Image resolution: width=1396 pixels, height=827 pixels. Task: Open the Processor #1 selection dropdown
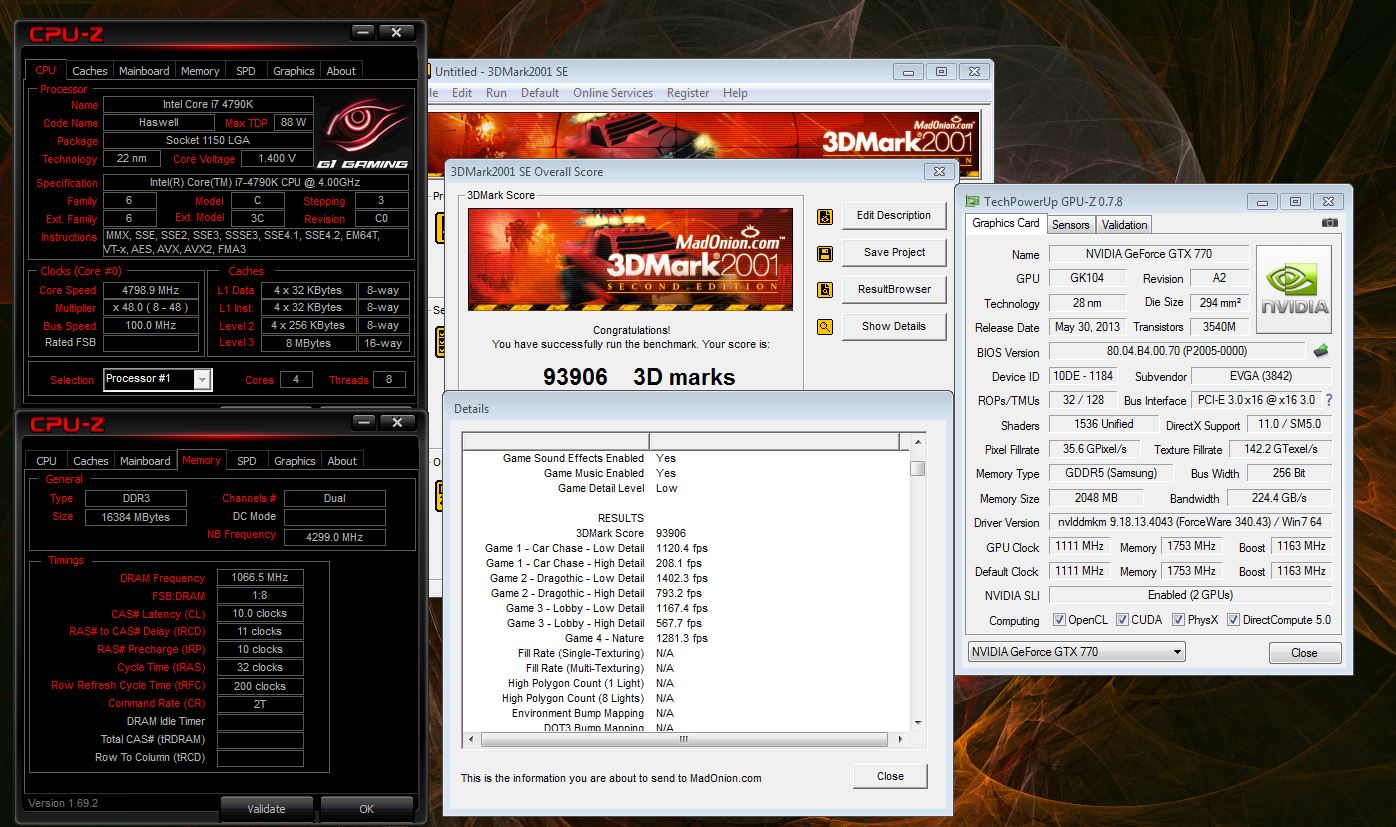157,379
